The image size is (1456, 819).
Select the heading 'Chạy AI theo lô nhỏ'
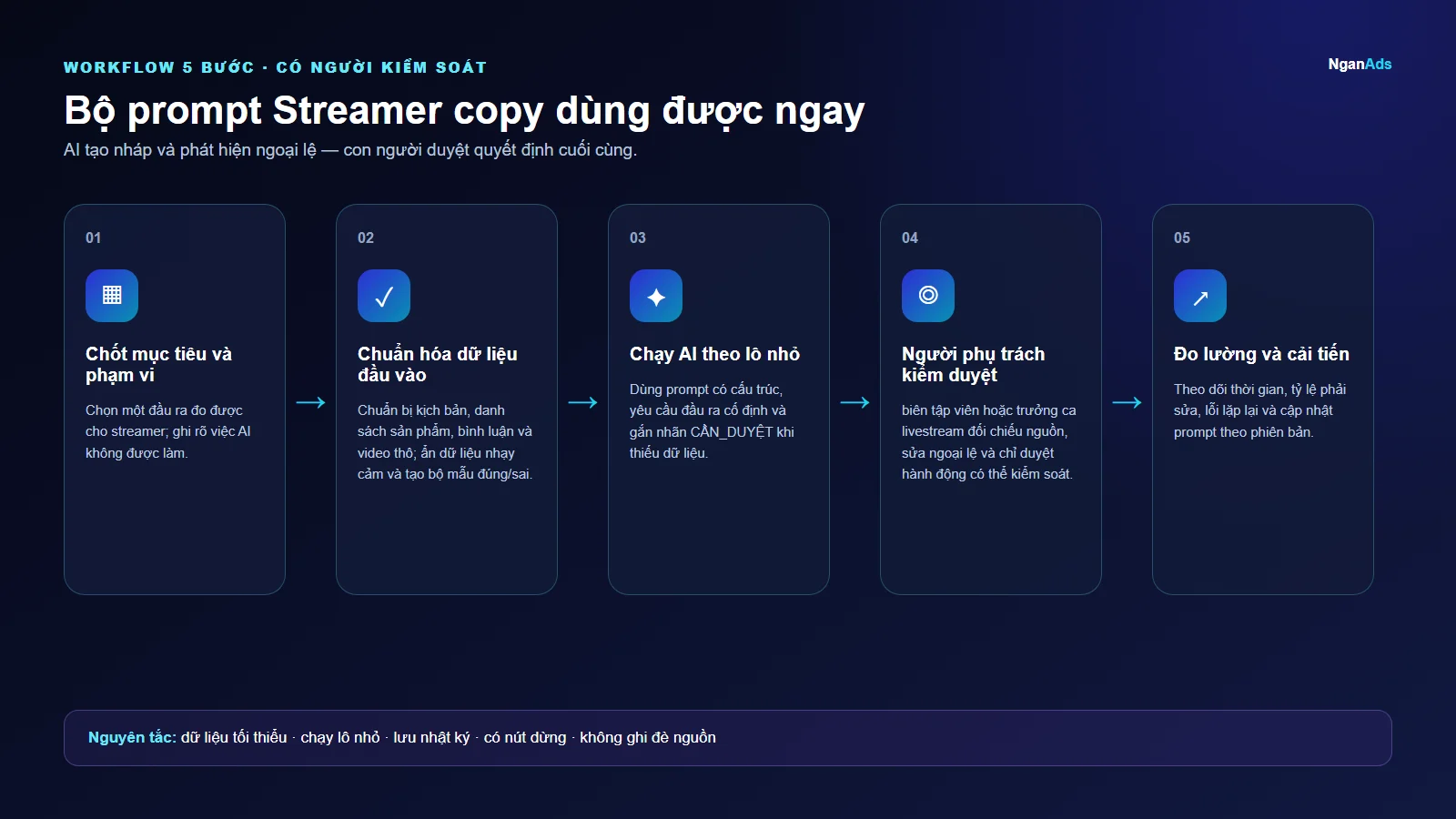pos(714,354)
